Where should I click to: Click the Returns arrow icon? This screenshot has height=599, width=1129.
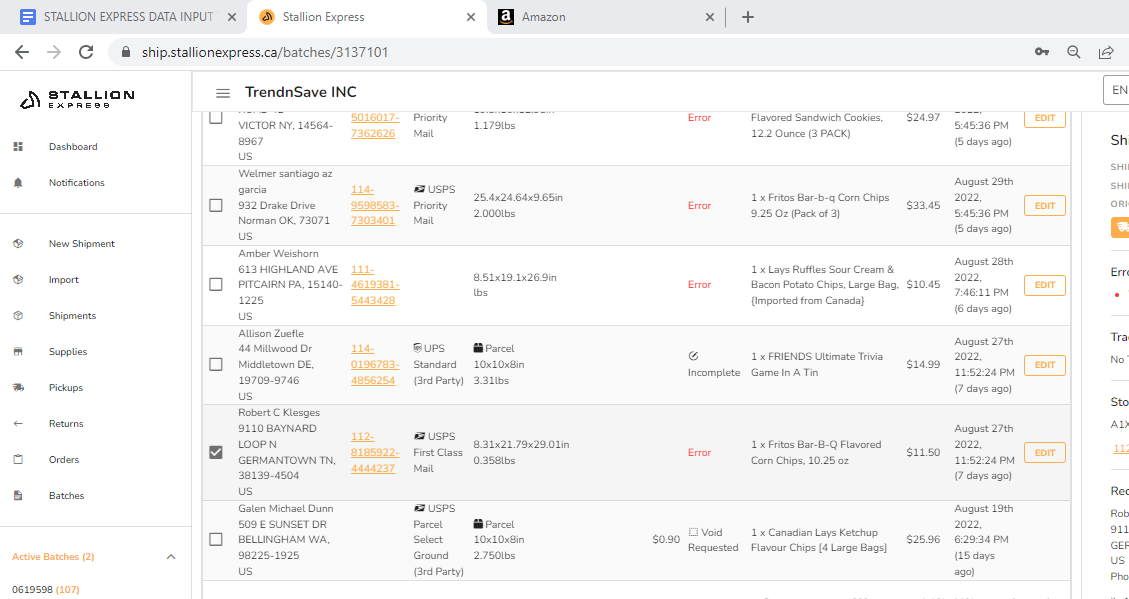(x=18, y=424)
